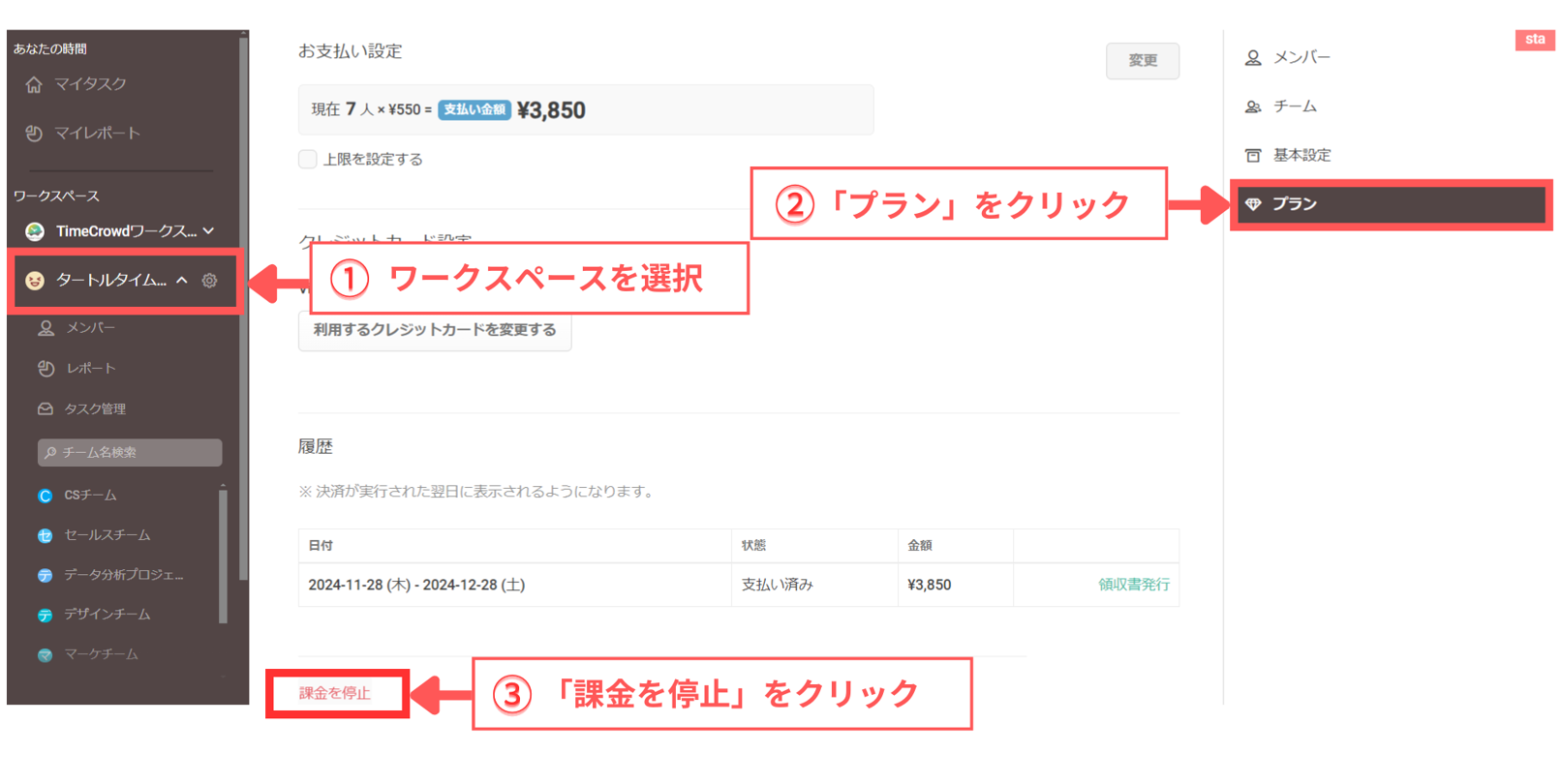
Task: Click person icon in right menu メンバー
Action: click(1253, 58)
